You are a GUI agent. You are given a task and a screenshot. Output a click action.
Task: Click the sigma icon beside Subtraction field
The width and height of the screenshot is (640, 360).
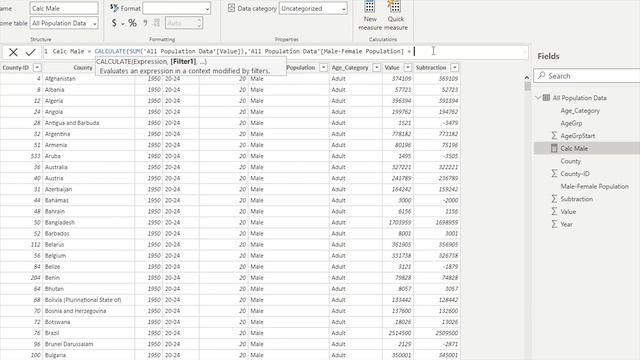[554, 199]
